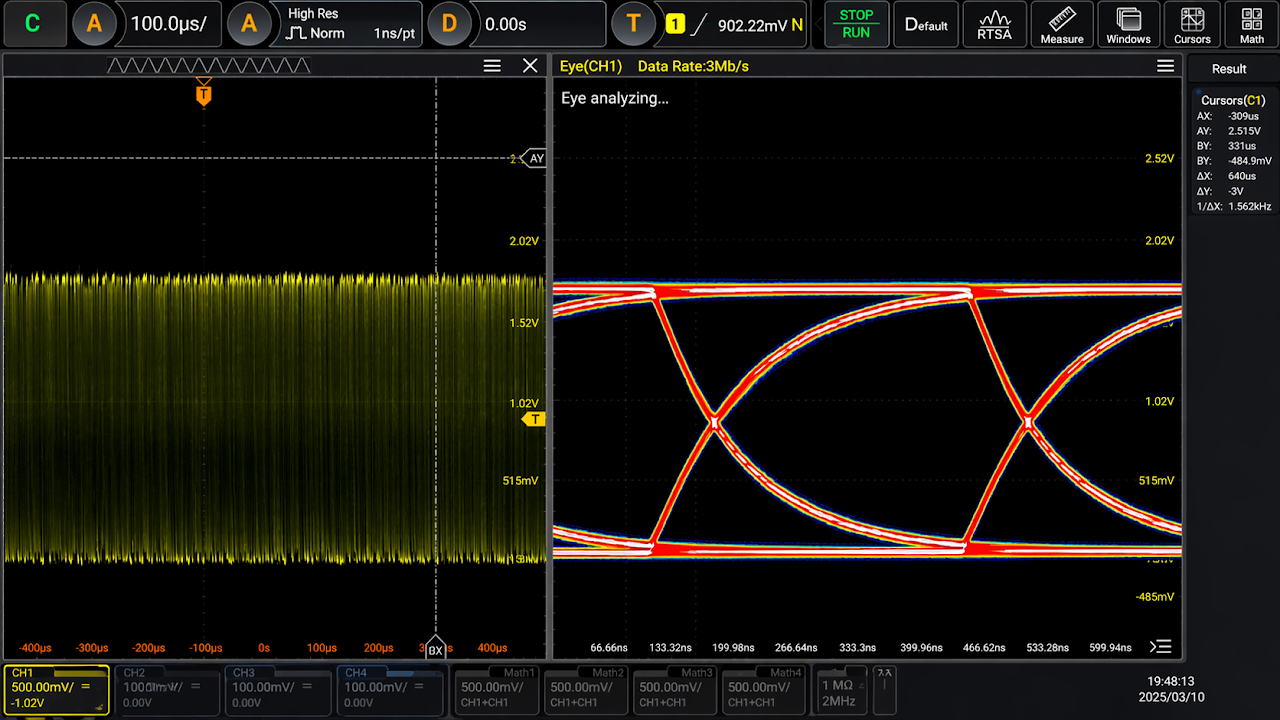This screenshot has width=1280, height=720.
Task: Click the Eye analyzing... status text
Action: click(x=614, y=98)
